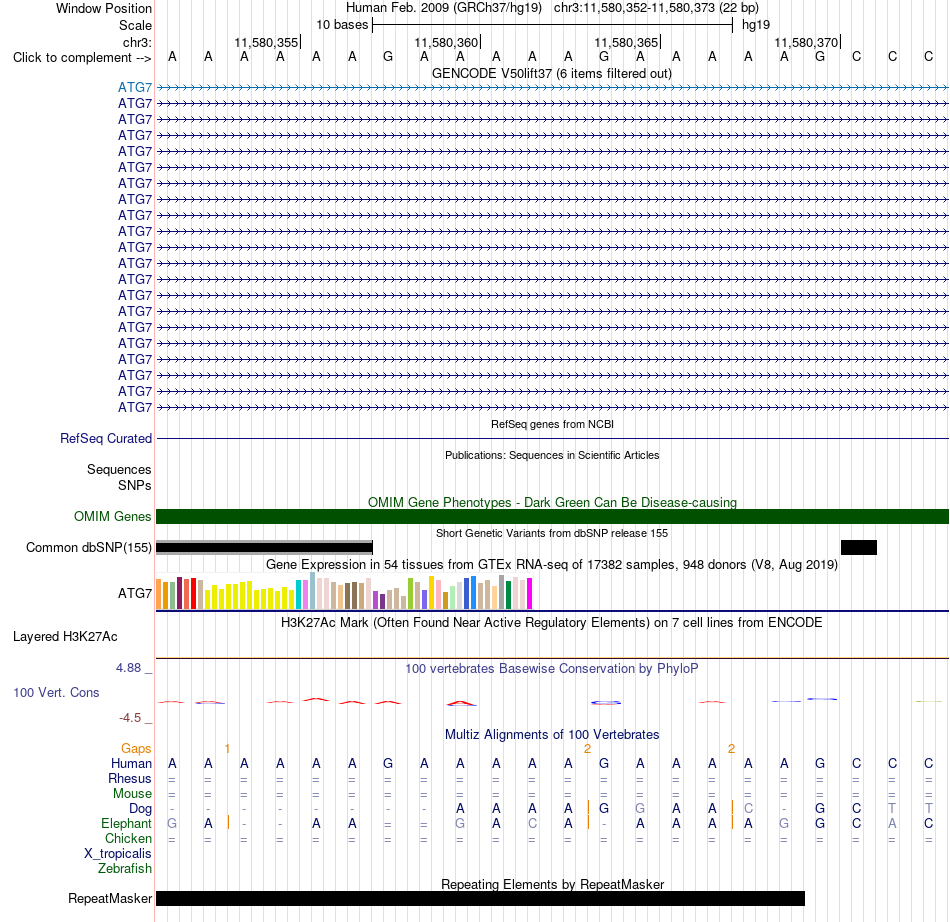
Task: Click the 'Zebrafish' alignment row label
Action: point(125,869)
